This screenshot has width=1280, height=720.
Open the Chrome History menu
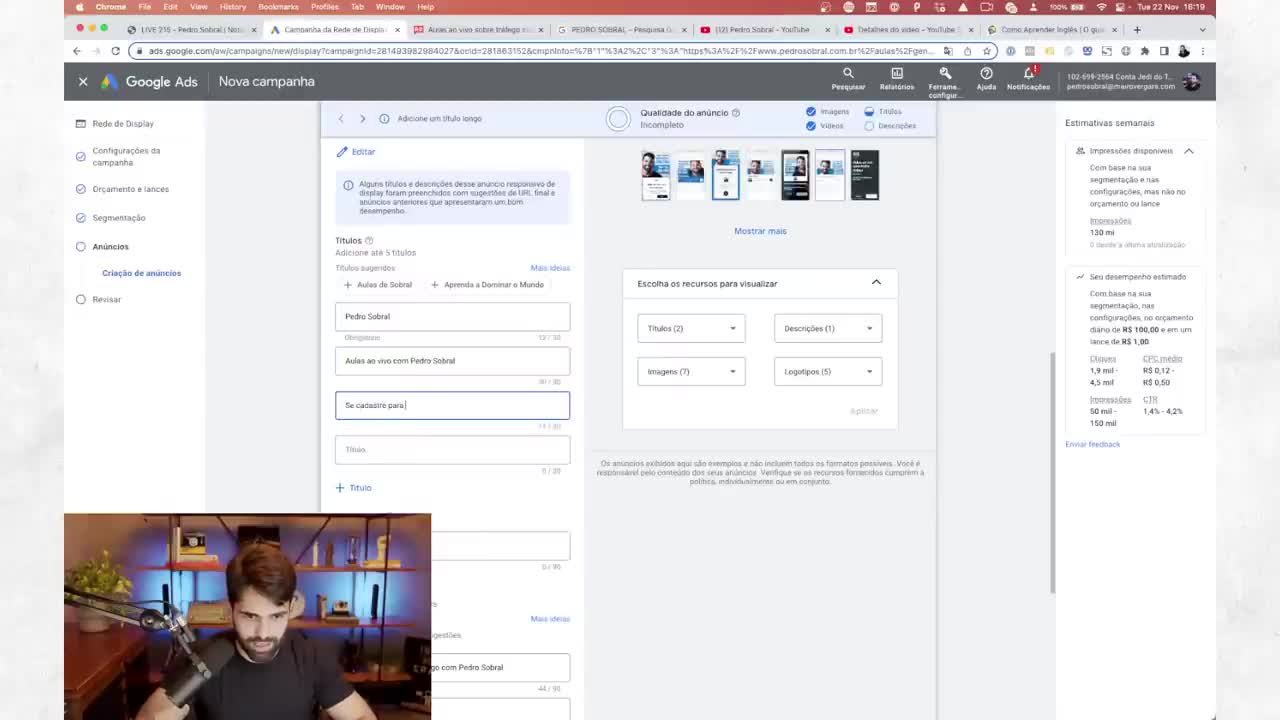pyautogui.click(x=232, y=7)
